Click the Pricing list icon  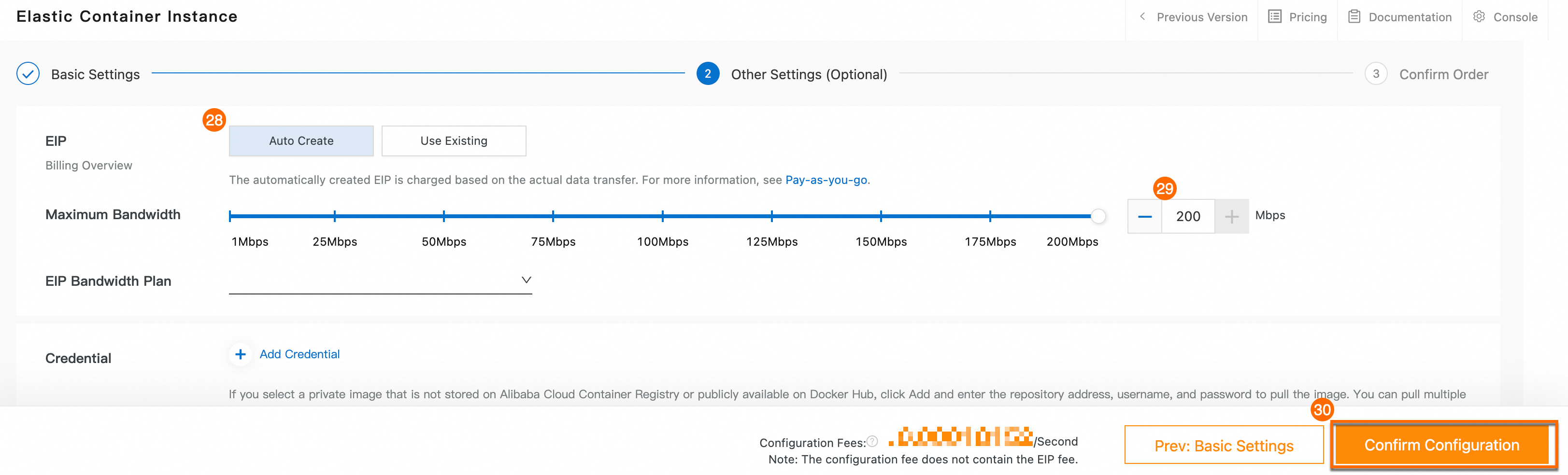click(x=1275, y=16)
